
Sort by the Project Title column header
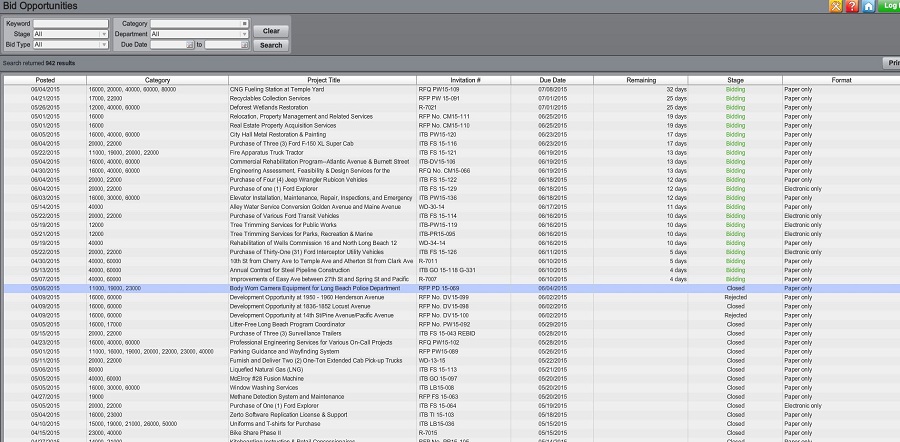coord(323,80)
